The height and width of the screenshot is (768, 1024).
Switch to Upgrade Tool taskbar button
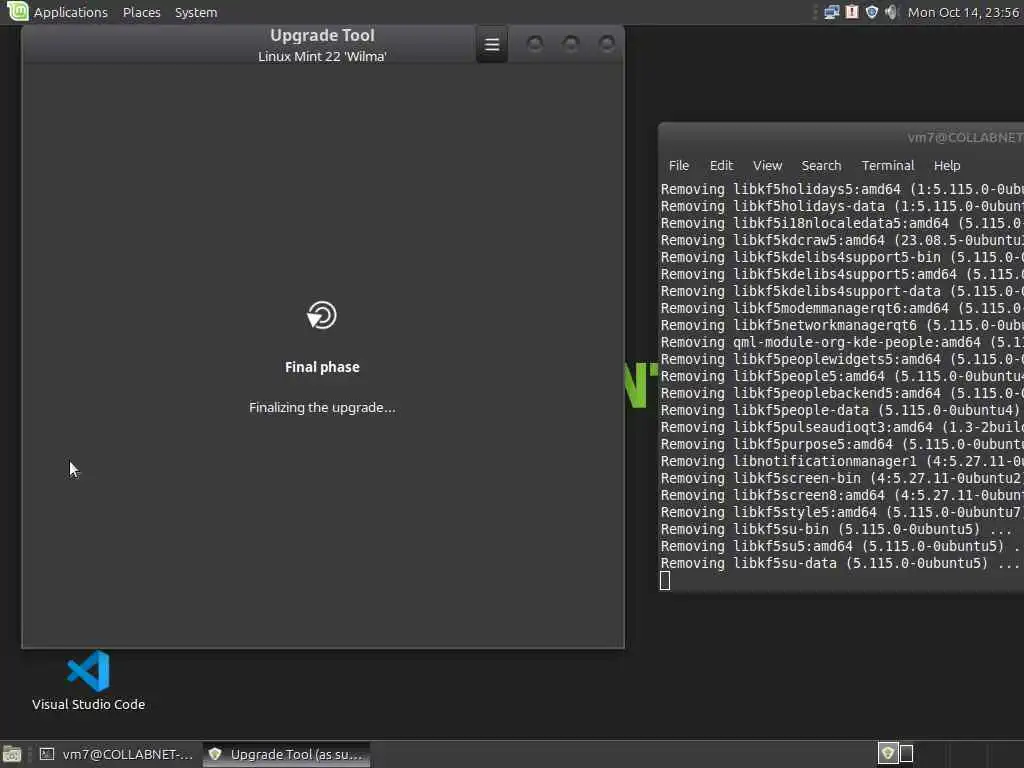tap(286, 754)
